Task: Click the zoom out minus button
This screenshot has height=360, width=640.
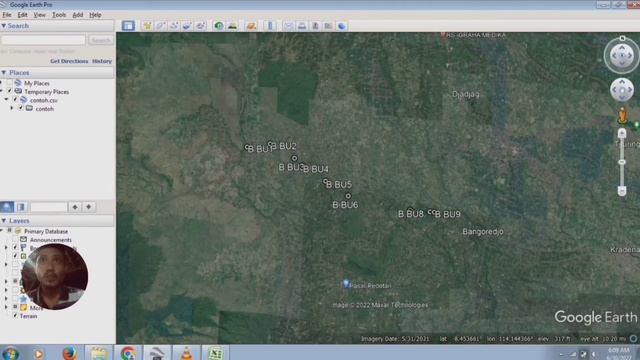Action: 622,191
